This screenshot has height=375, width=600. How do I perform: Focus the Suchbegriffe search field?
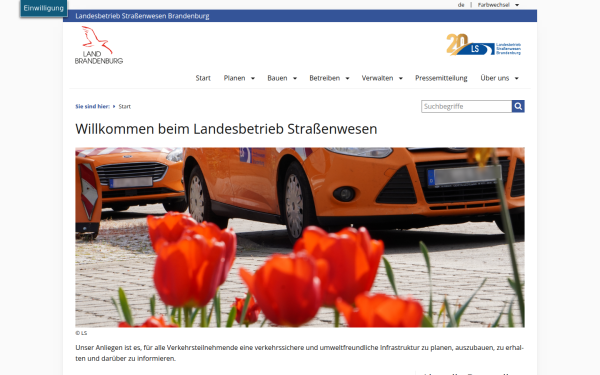click(x=466, y=106)
